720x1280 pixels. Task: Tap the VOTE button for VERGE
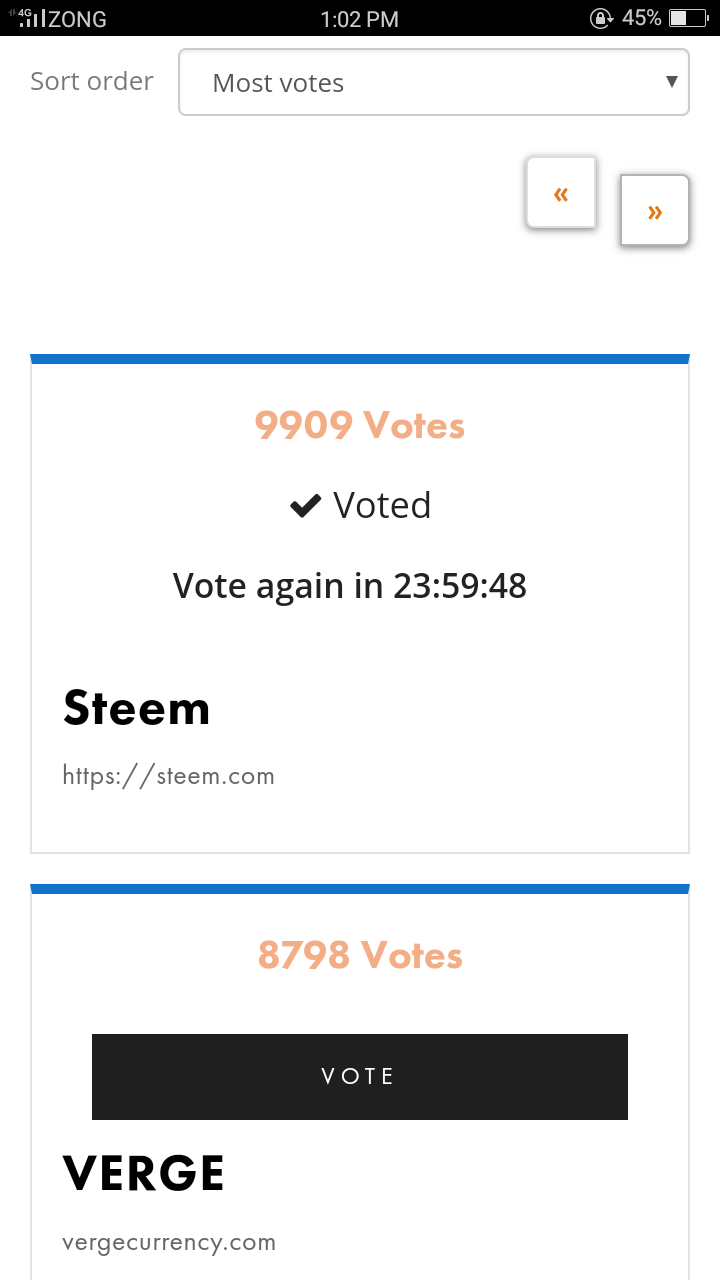tap(360, 1076)
